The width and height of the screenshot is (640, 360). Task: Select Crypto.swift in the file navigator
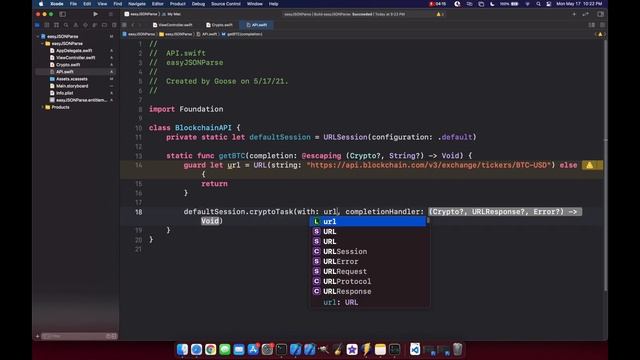coord(68,64)
